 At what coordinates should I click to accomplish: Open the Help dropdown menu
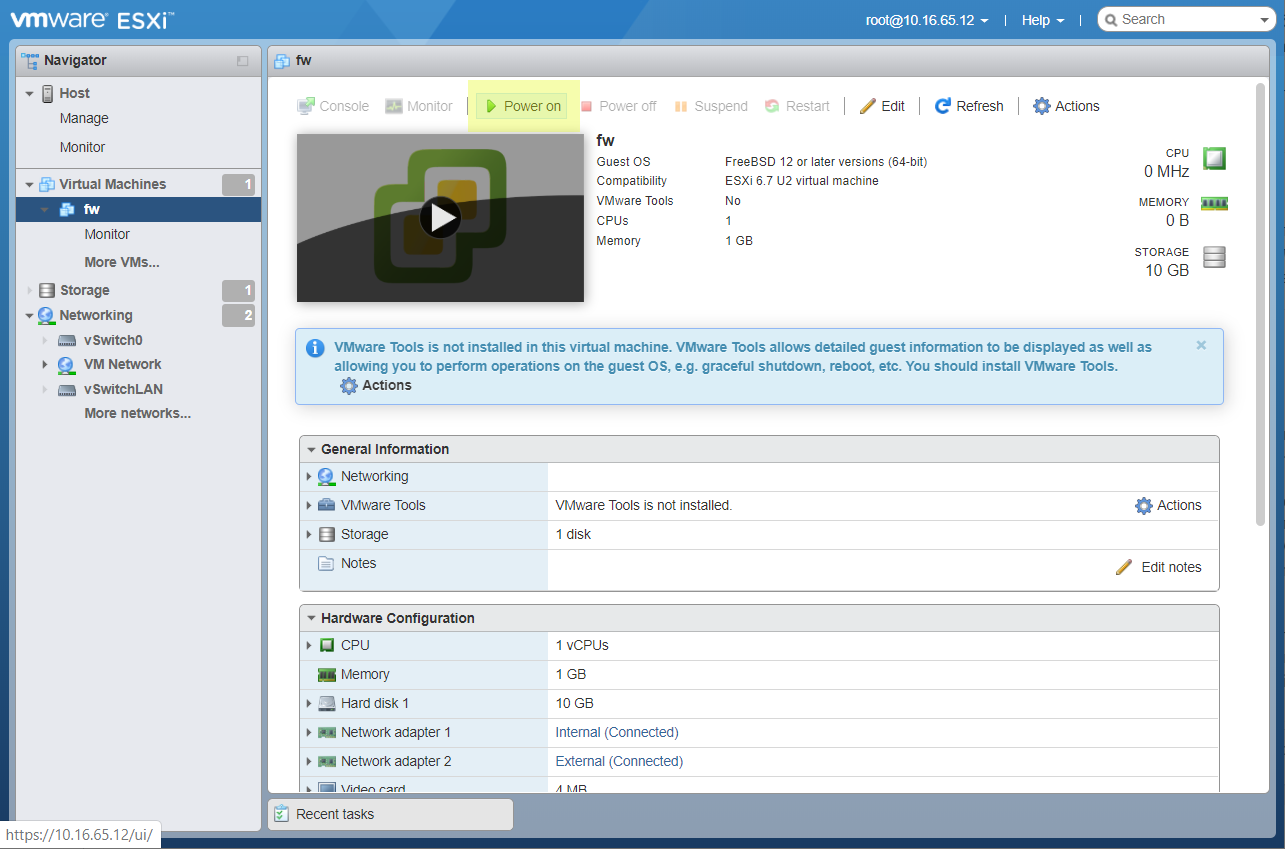pyautogui.click(x=1043, y=20)
